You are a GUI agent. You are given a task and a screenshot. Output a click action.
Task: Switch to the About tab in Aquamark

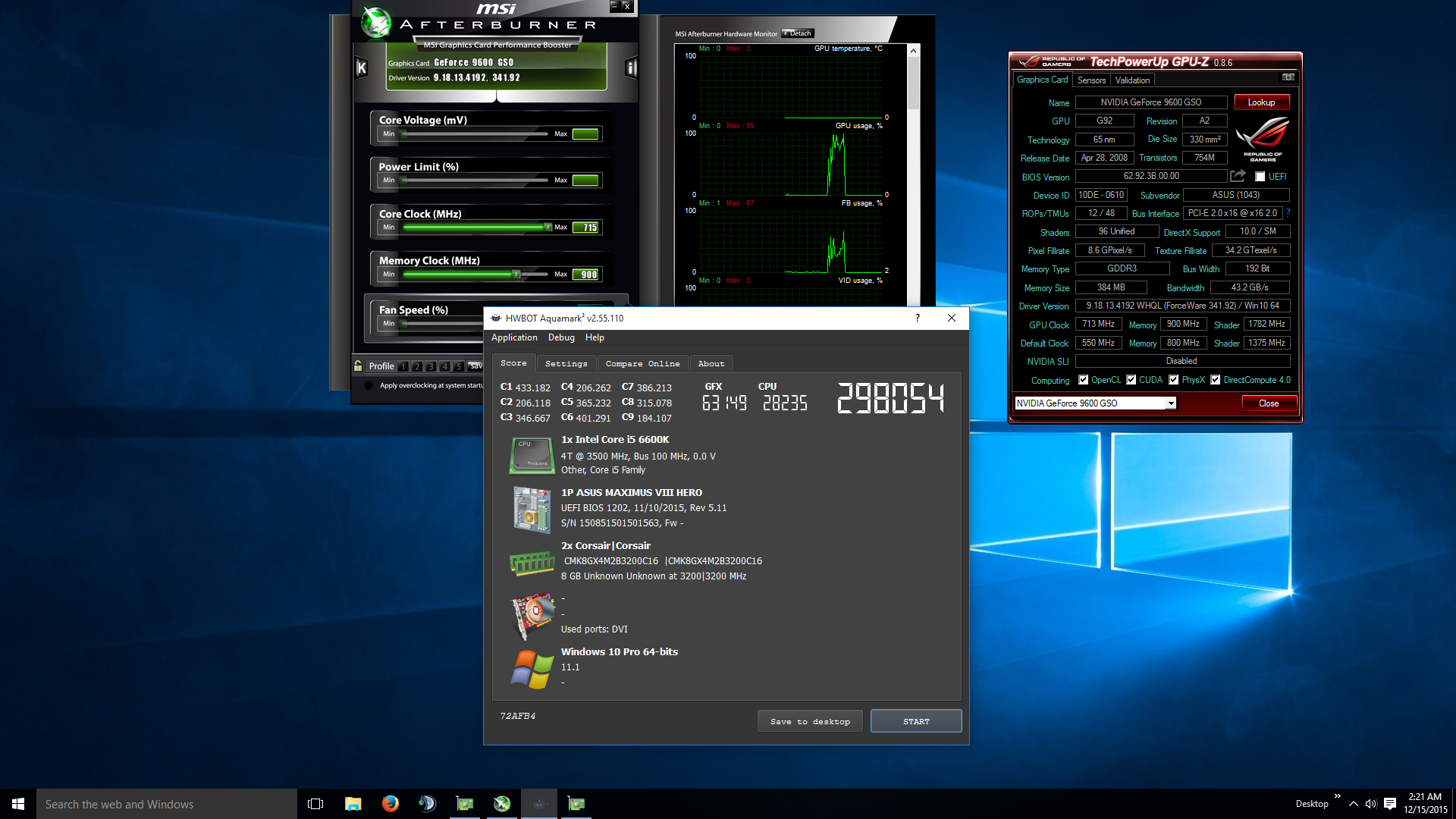click(x=711, y=364)
